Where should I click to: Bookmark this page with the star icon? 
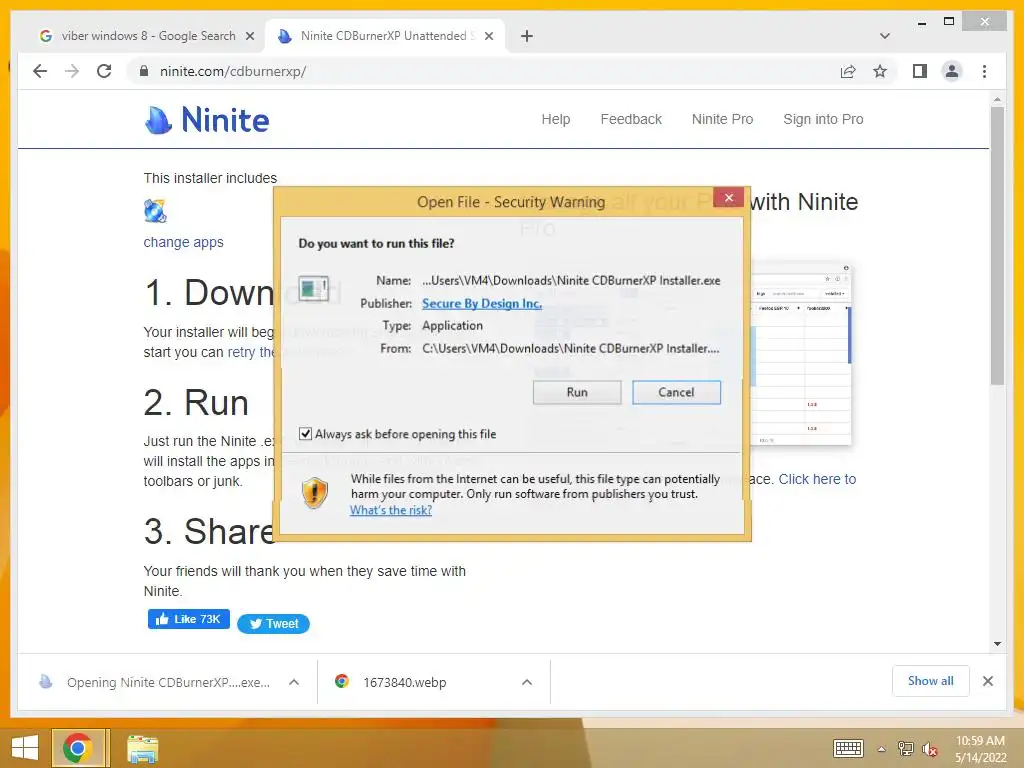coord(880,71)
